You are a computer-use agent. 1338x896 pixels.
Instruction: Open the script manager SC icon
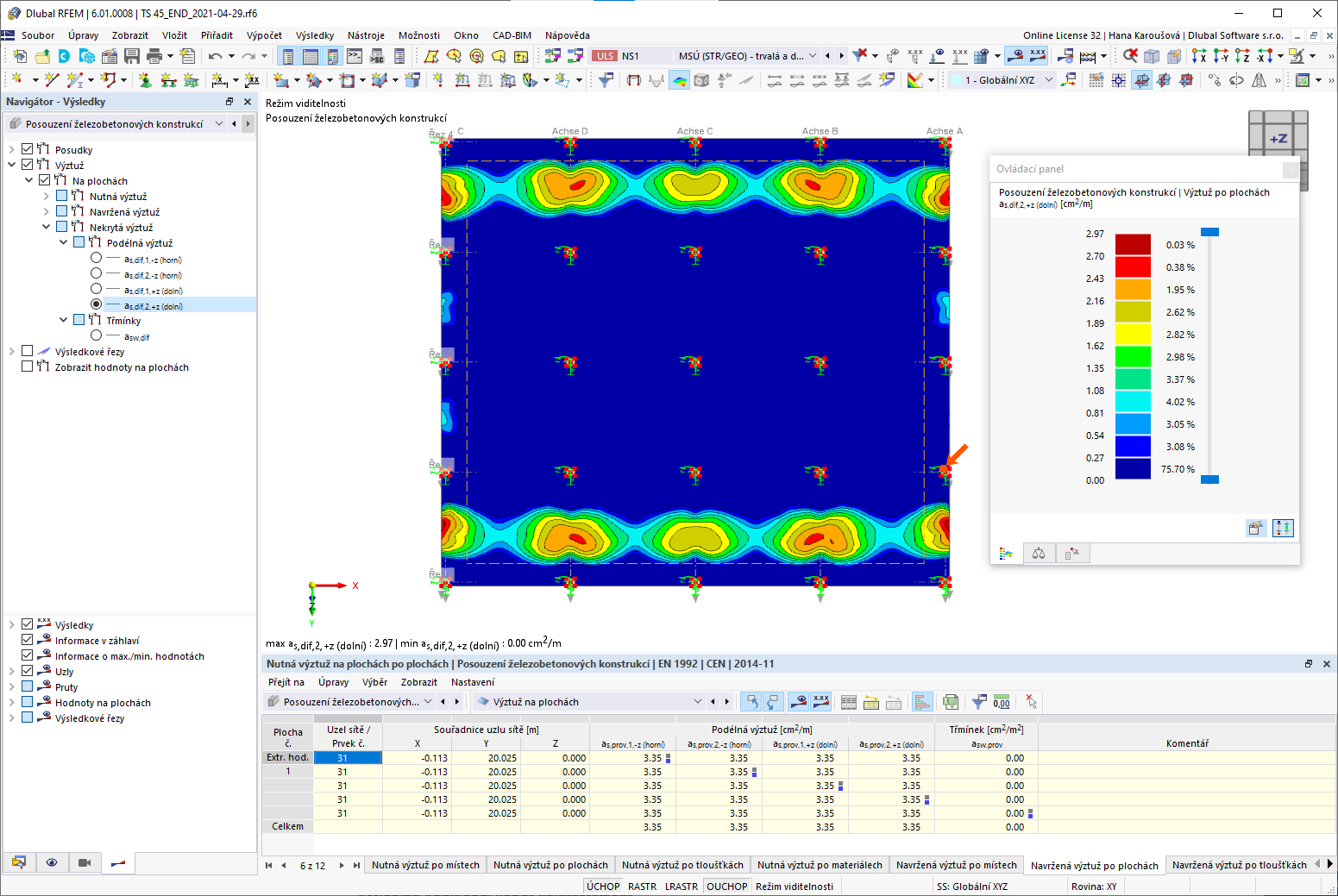[x=377, y=56]
